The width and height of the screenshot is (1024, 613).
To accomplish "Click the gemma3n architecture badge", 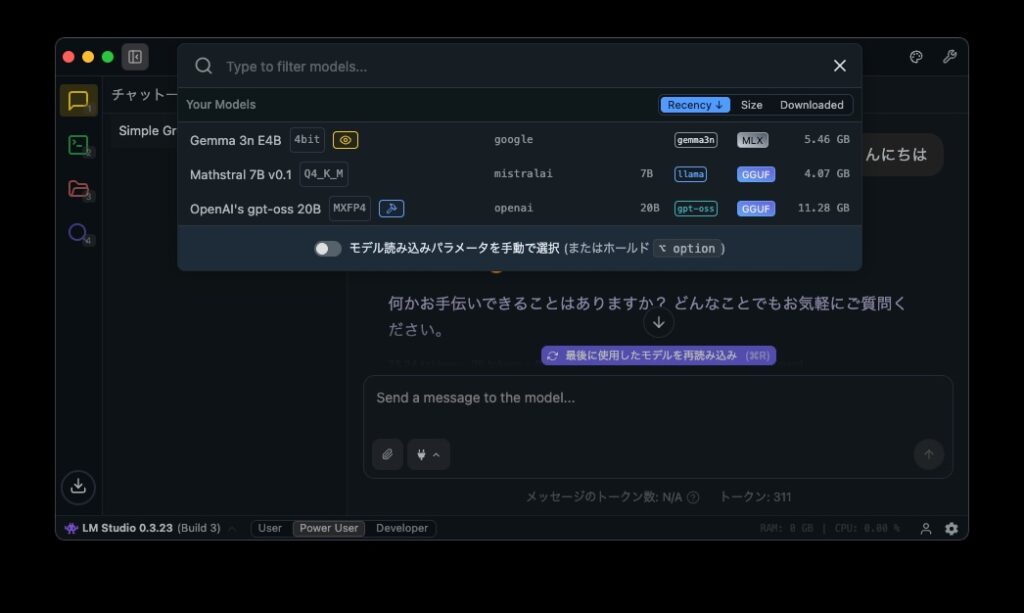I will pyautogui.click(x=696, y=140).
